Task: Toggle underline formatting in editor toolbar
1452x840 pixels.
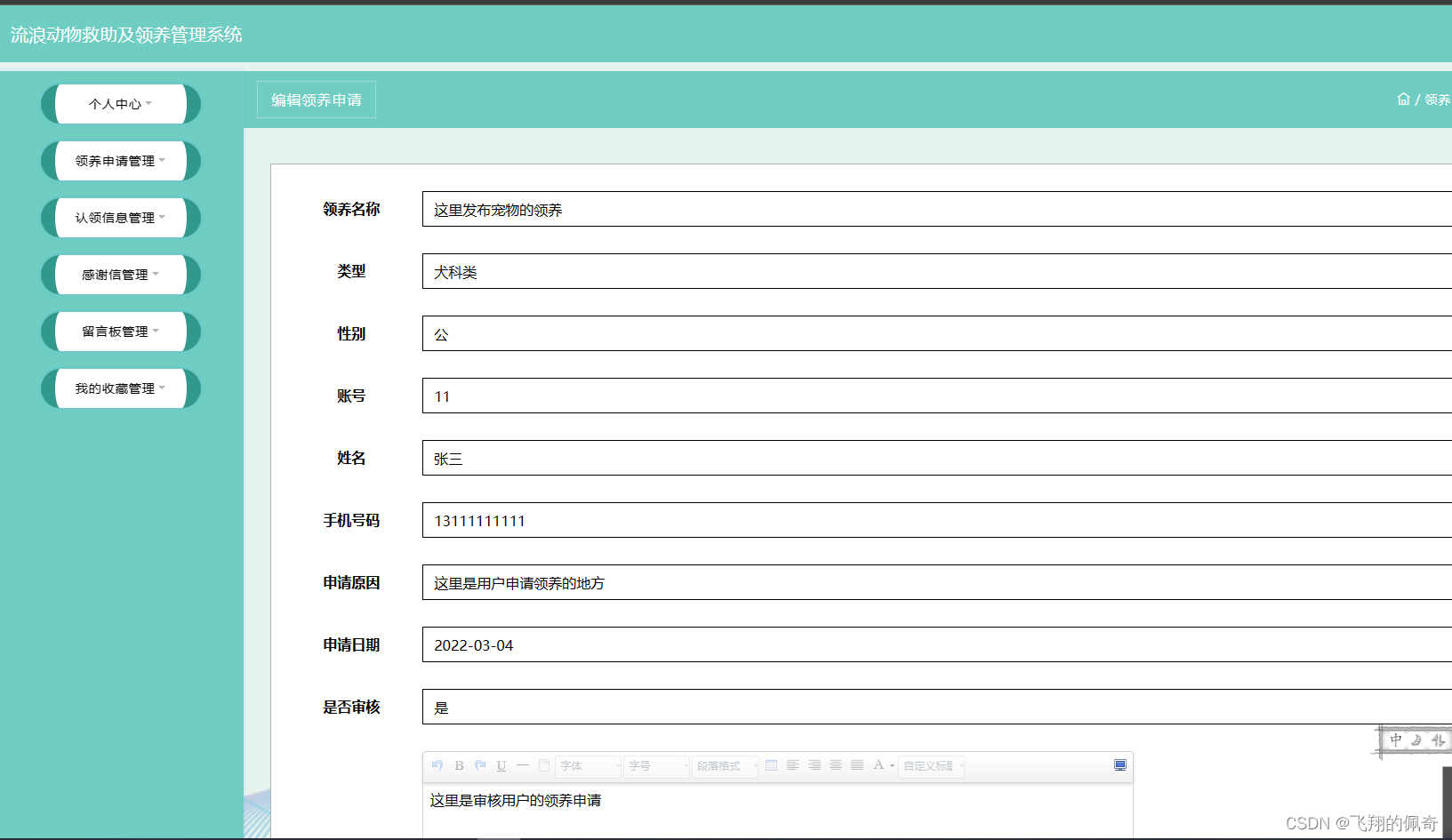Action: click(501, 765)
